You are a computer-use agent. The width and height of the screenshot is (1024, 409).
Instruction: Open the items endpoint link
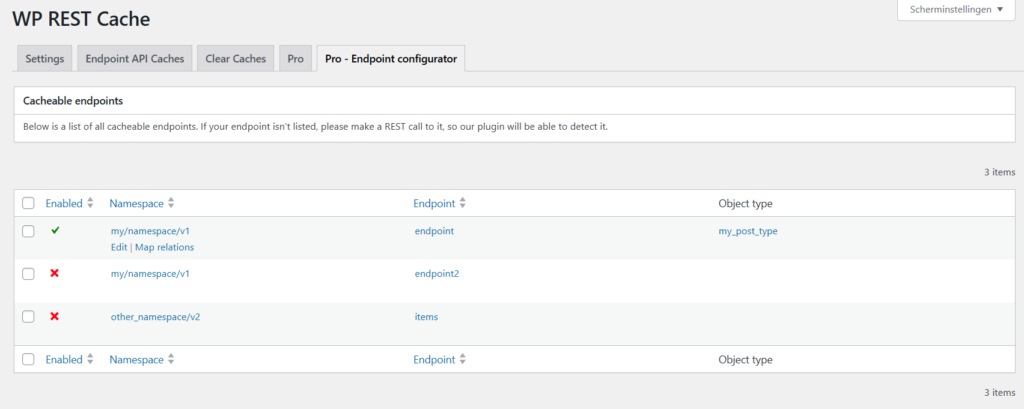coord(426,317)
